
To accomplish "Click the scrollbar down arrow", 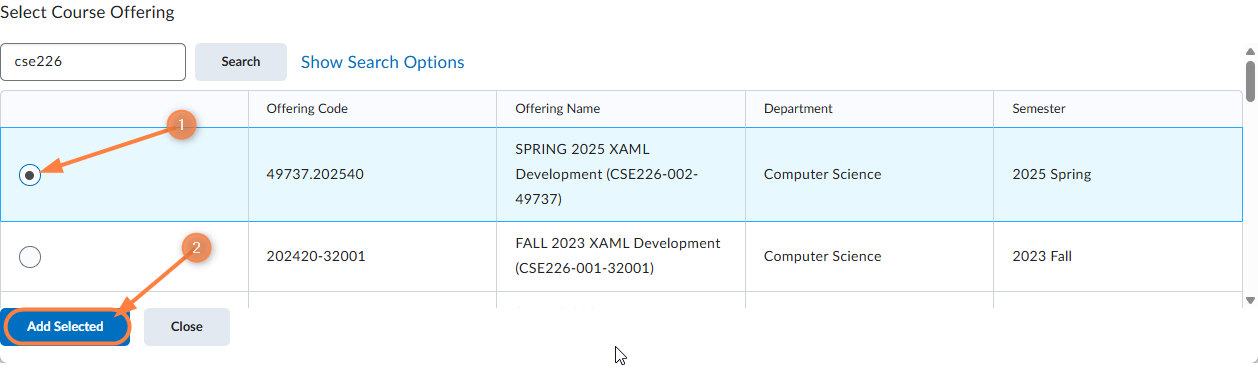I will pos(1250,299).
